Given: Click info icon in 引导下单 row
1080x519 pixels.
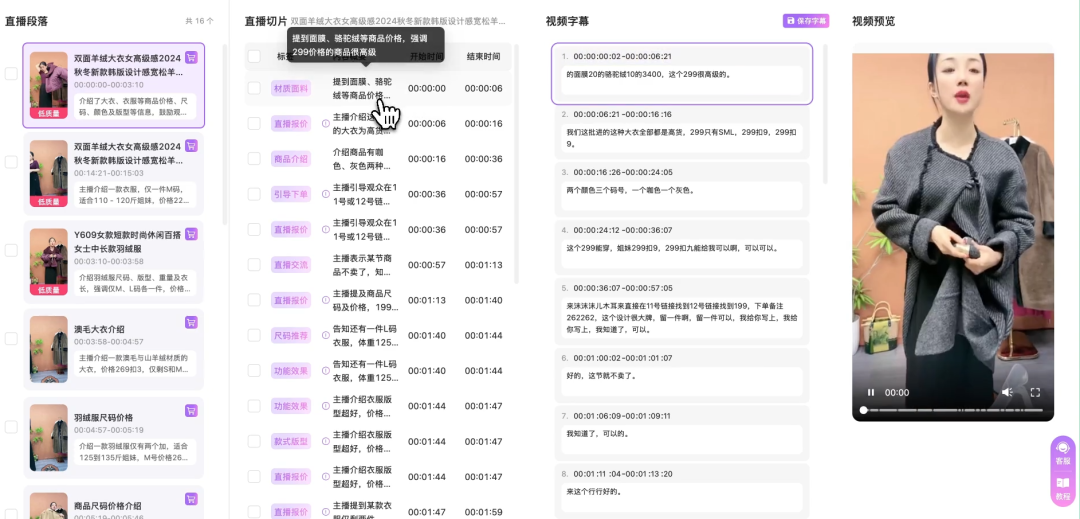Looking at the screenshot, I should pos(326,194).
